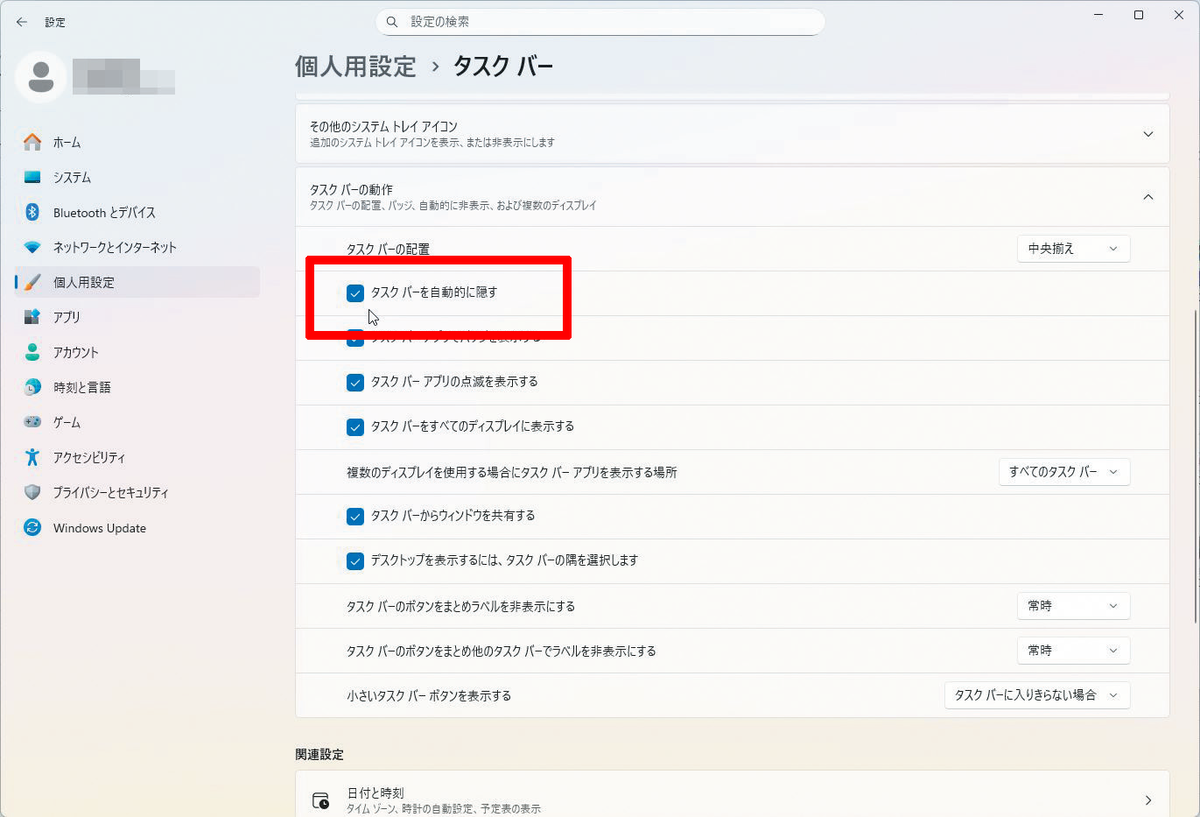Open ネットワークとインターネット settings

pos(137,247)
